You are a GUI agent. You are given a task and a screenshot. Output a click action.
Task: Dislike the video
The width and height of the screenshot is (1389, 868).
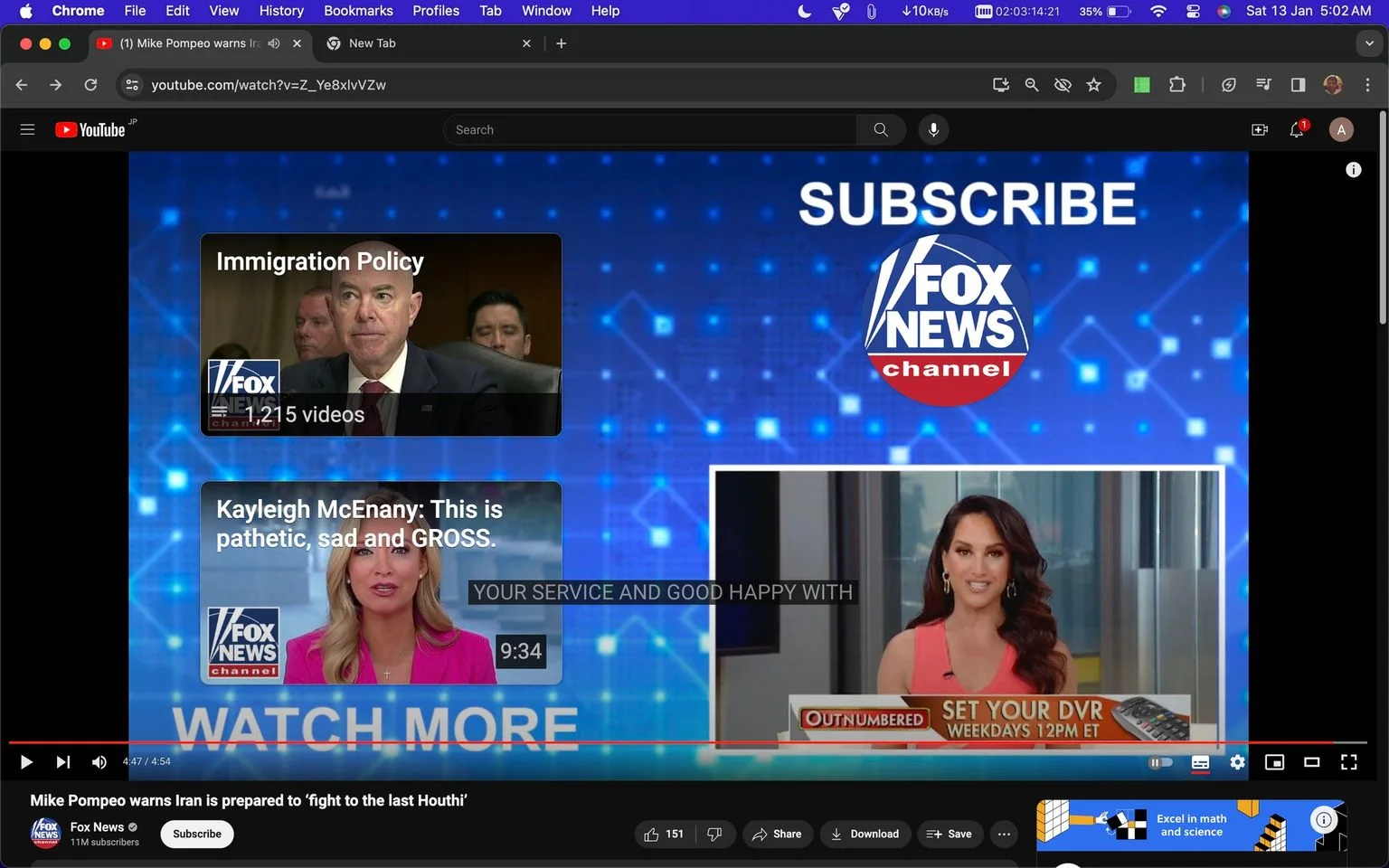714,834
